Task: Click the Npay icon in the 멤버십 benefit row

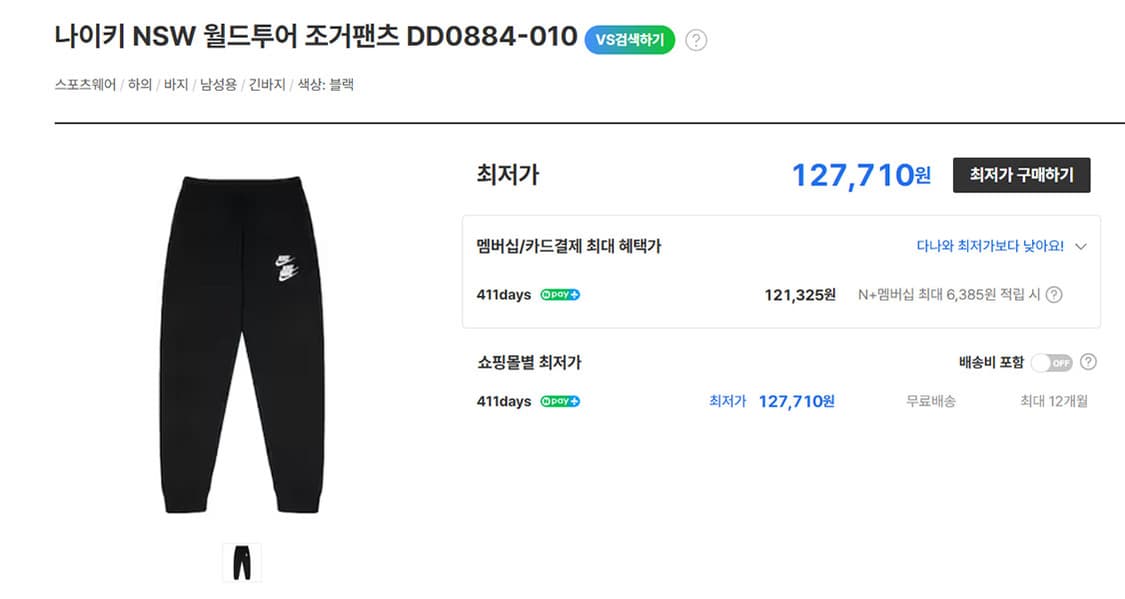Action: click(x=559, y=294)
